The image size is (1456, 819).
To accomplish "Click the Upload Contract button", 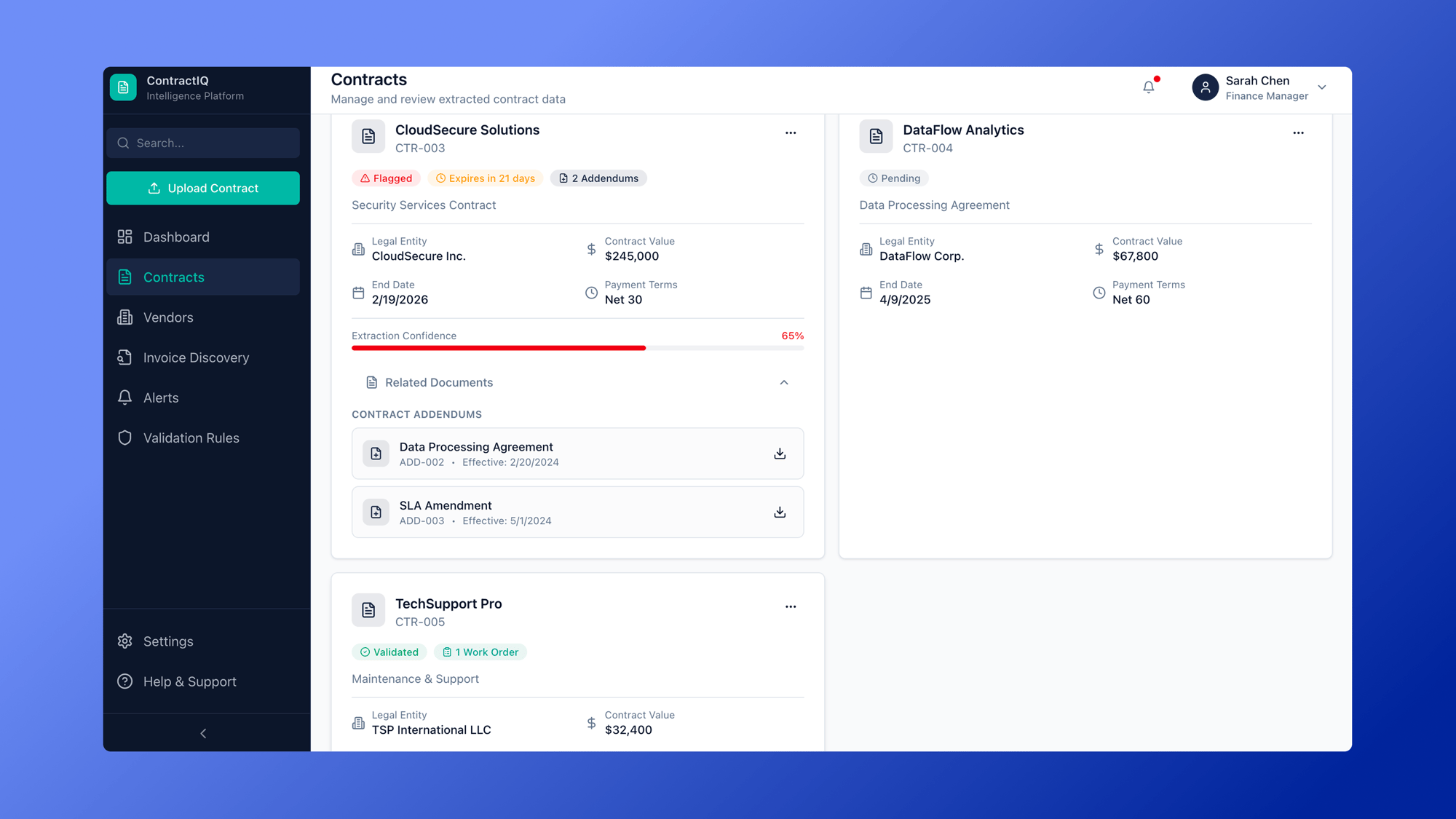I will click(203, 189).
